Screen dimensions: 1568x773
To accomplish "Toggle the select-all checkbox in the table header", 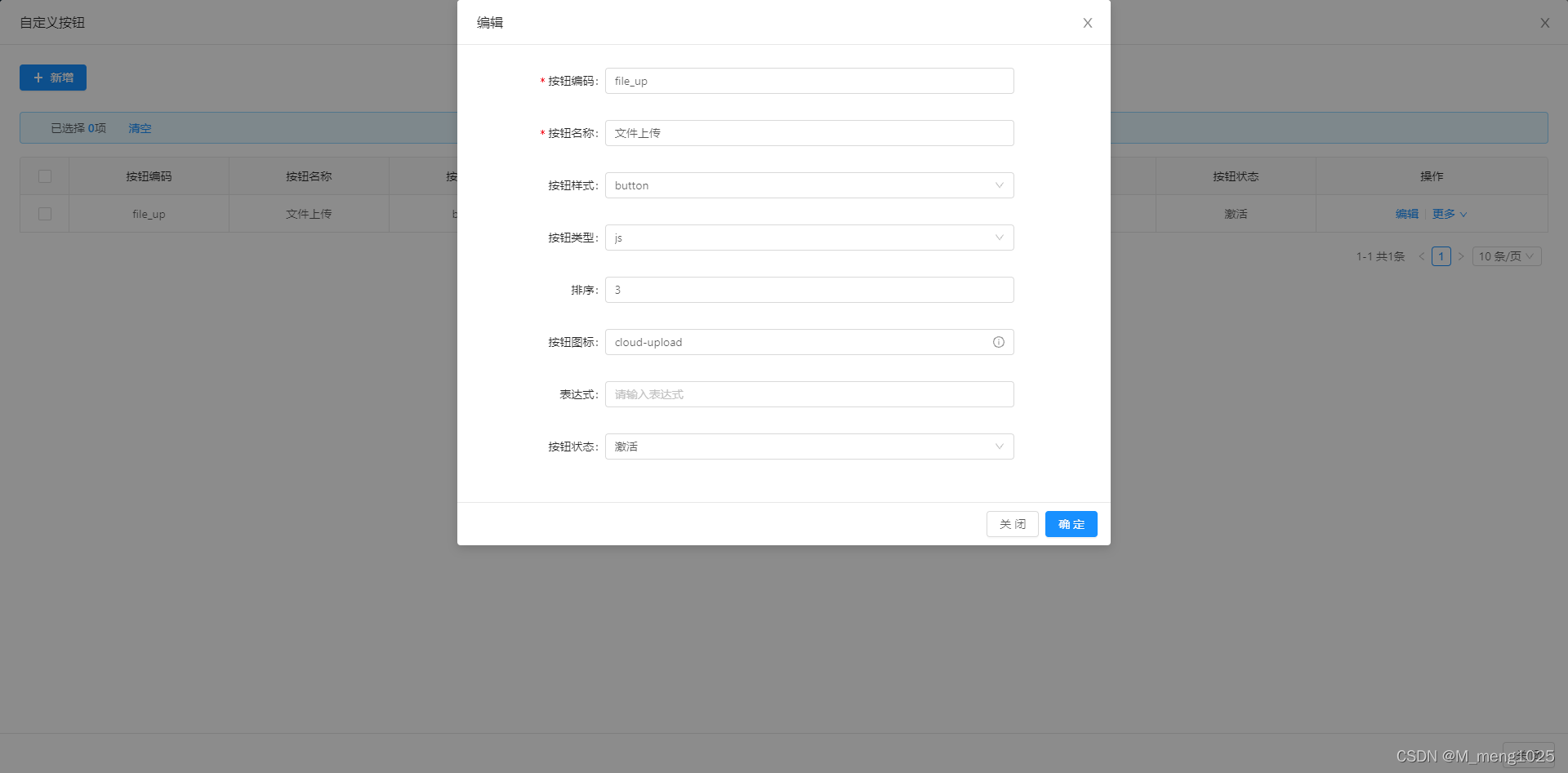I will [x=44, y=175].
